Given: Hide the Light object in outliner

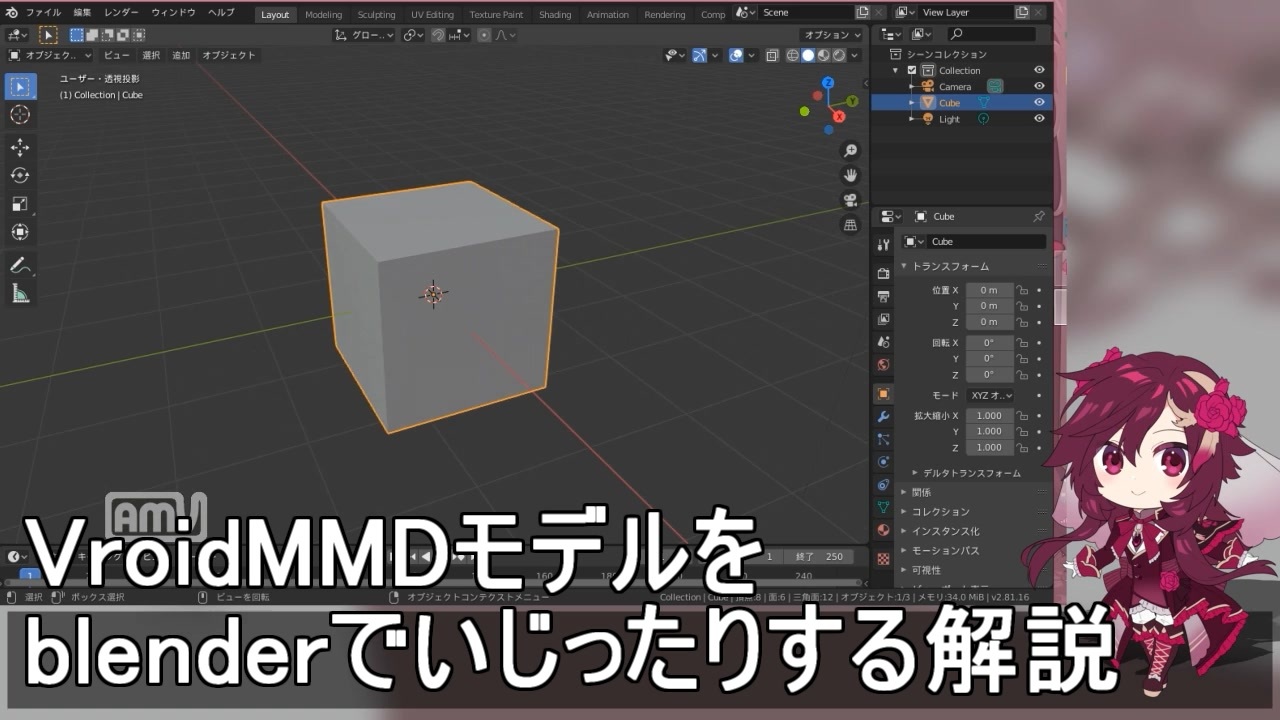Looking at the screenshot, I should tap(1039, 118).
